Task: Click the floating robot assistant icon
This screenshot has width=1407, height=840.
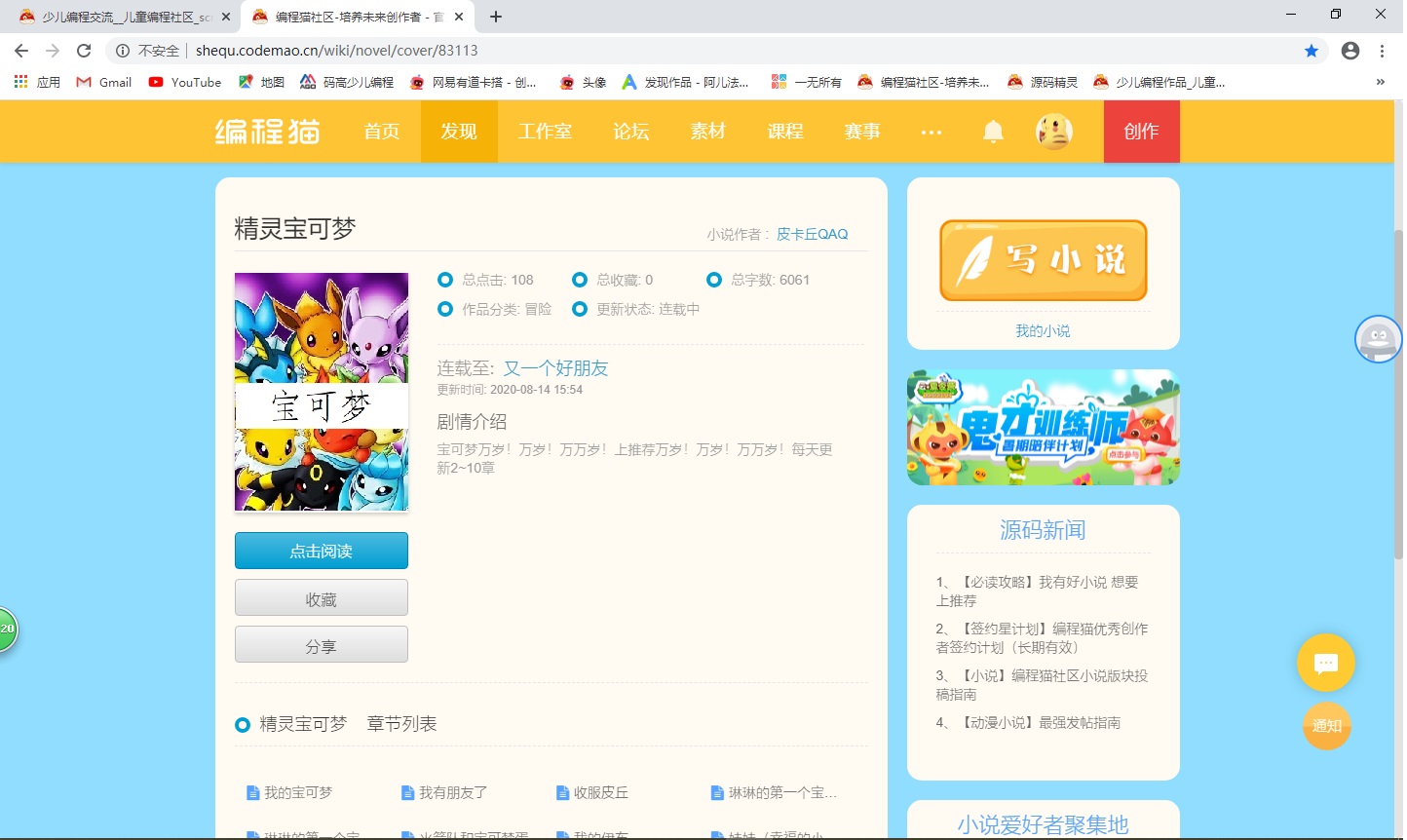Action: [1378, 339]
